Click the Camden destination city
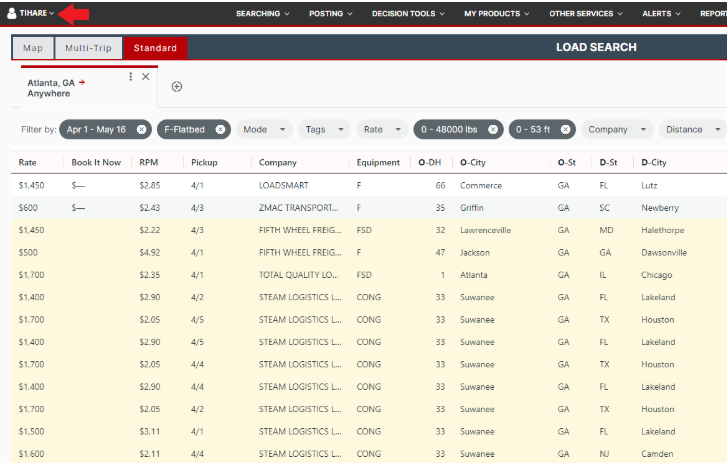 [x=657, y=454]
